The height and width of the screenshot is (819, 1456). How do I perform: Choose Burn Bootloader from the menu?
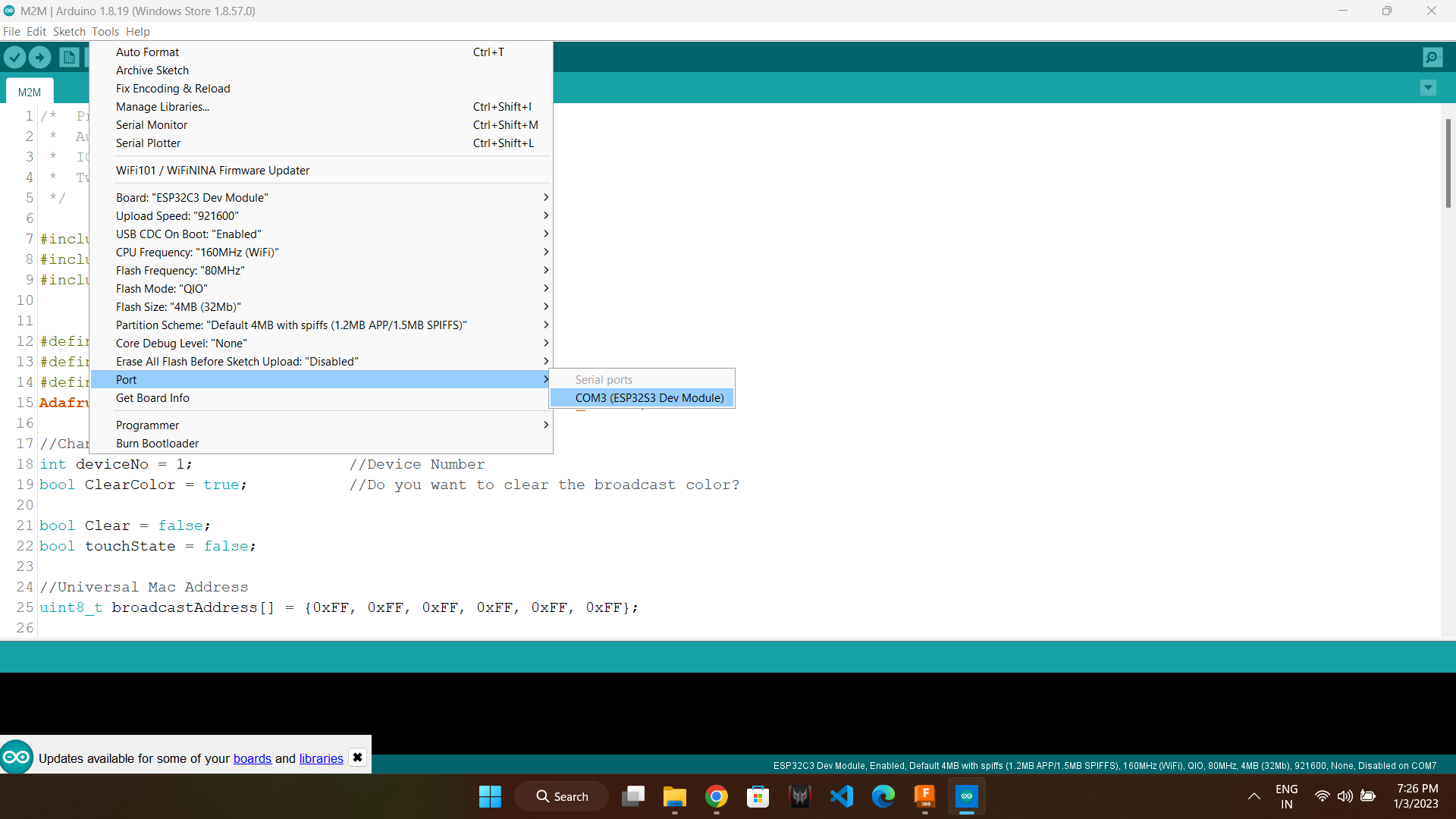click(x=156, y=443)
